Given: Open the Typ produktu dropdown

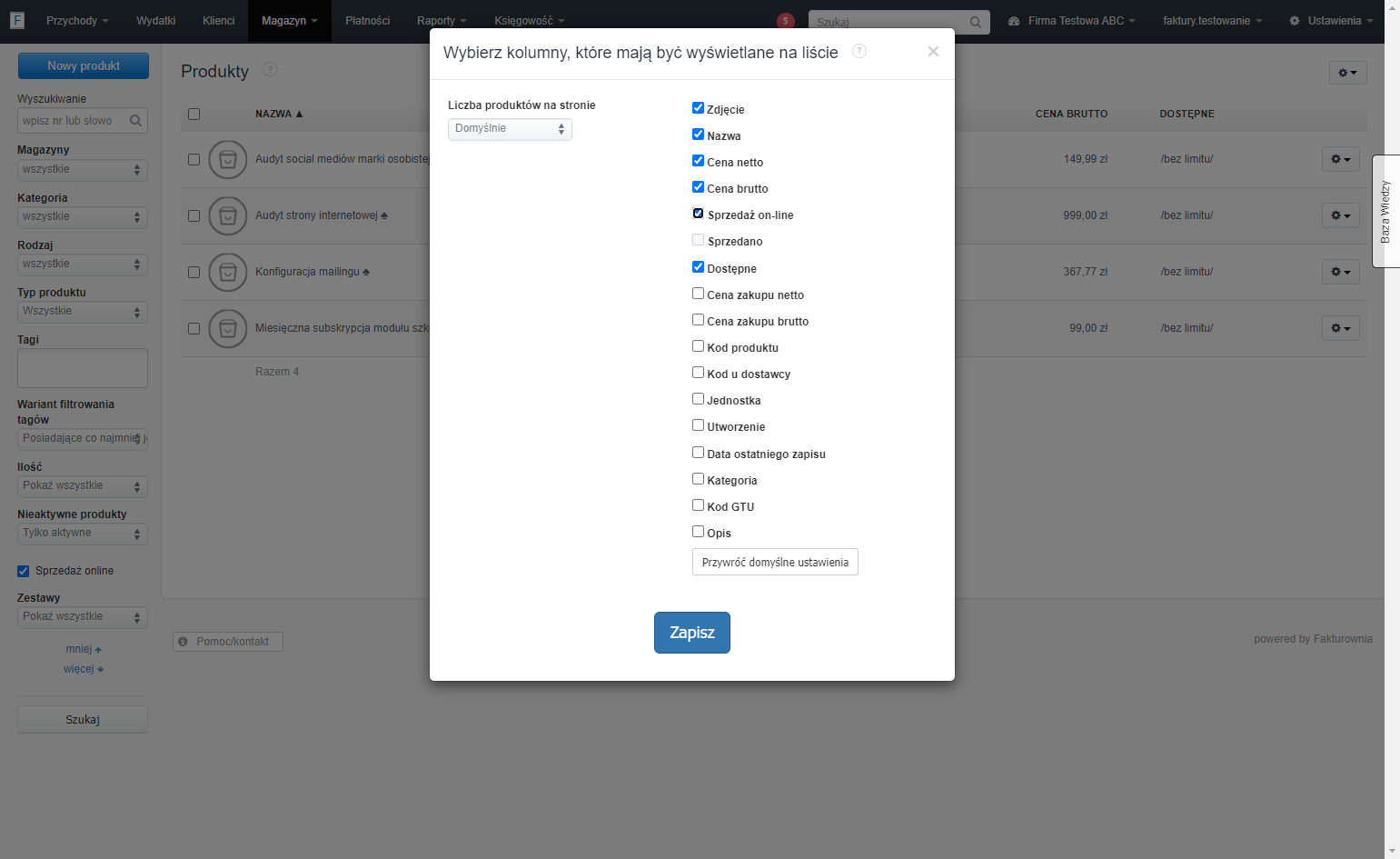Looking at the screenshot, I should (x=83, y=312).
